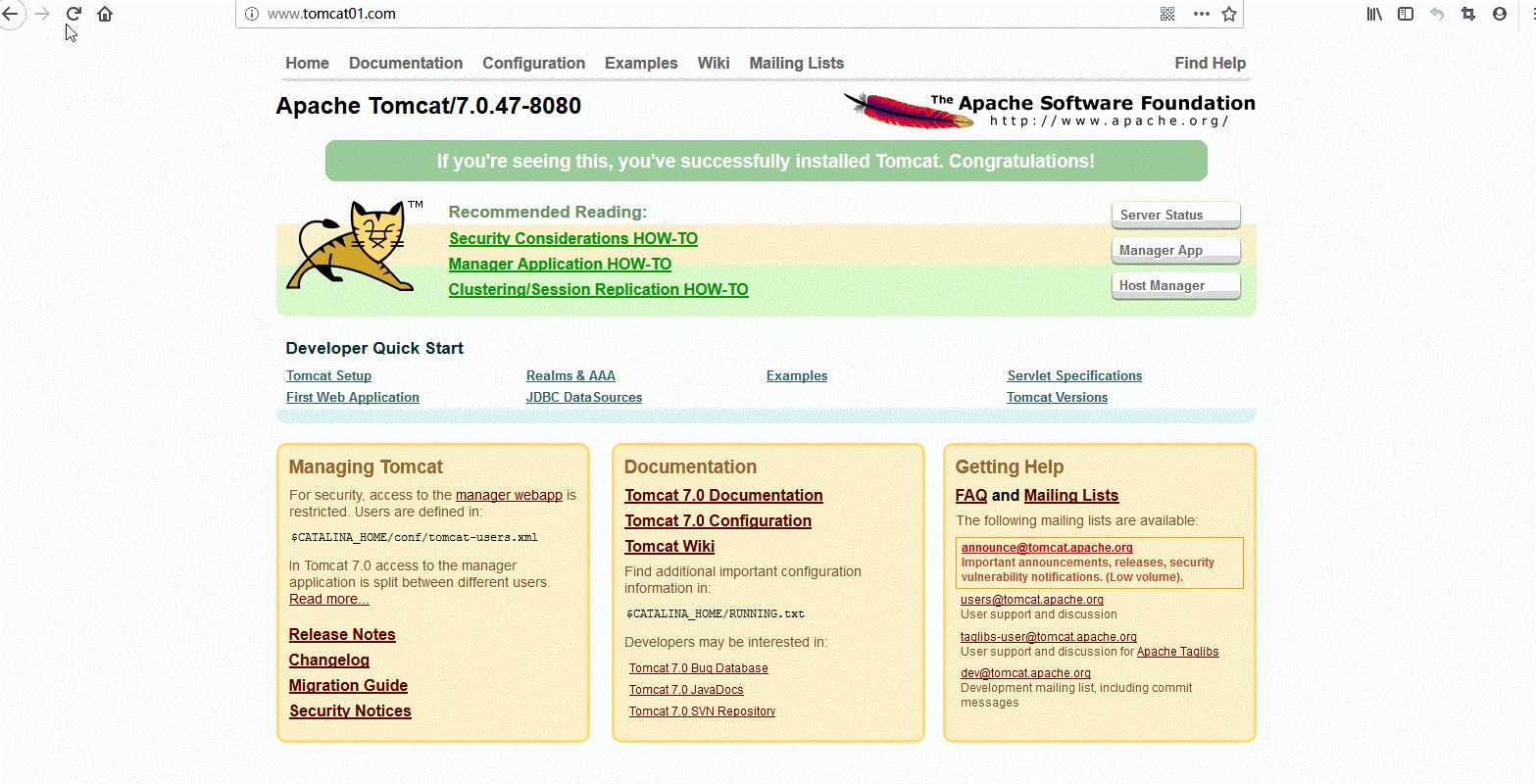Open Tomcat 7.0 Configuration link

(718, 520)
